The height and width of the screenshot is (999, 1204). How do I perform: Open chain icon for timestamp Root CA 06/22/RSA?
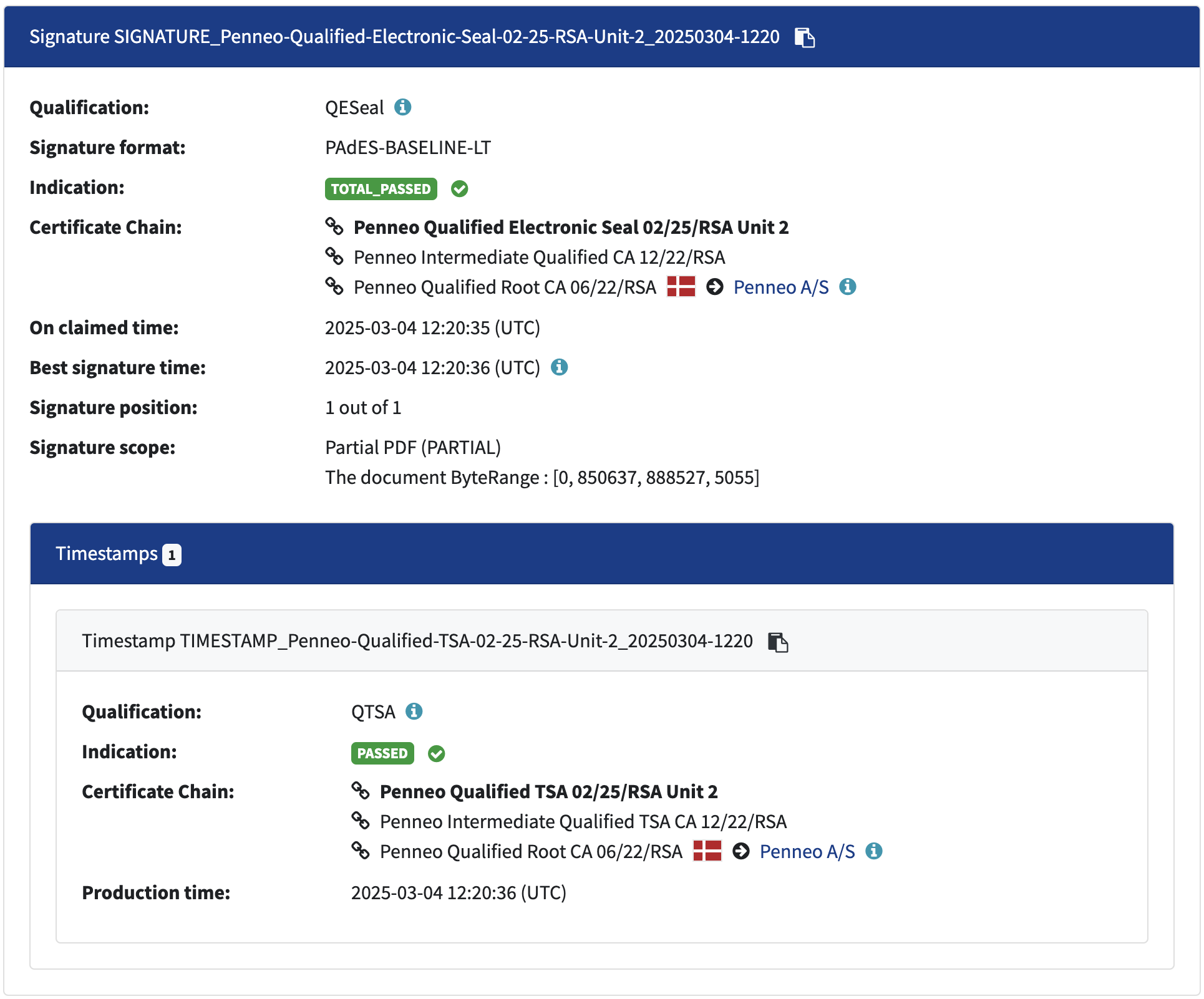(x=361, y=851)
